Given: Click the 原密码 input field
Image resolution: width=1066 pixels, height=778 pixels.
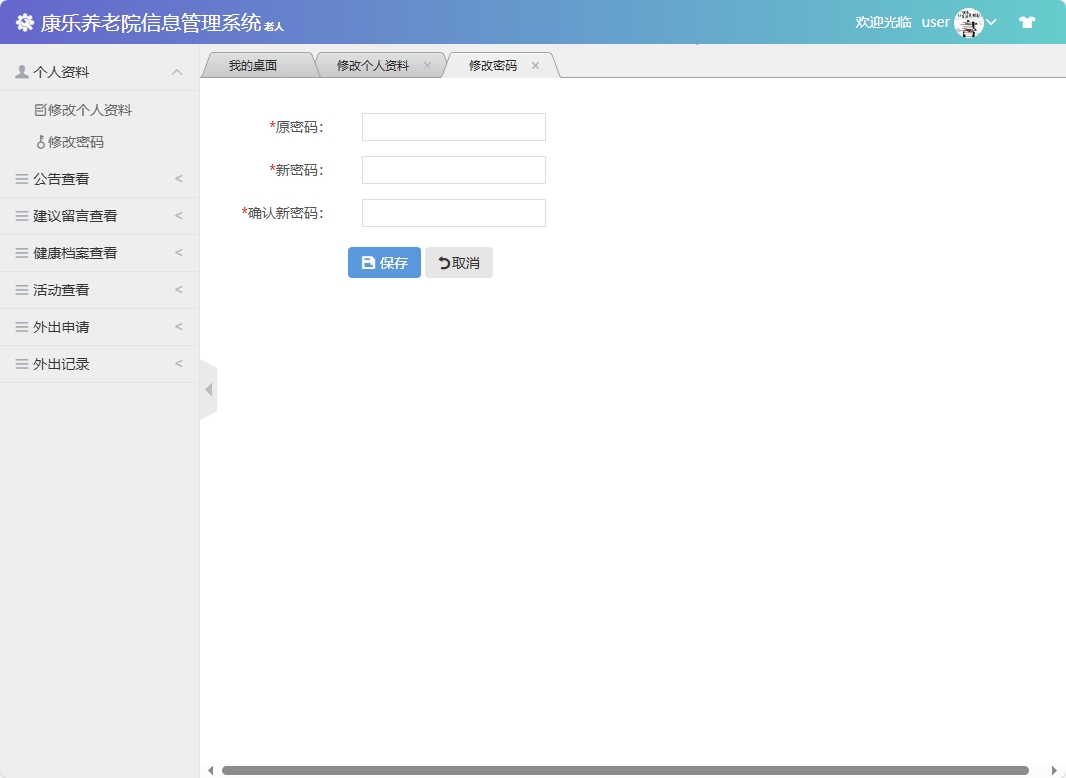Looking at the screenshot, I should click(452, 126).
